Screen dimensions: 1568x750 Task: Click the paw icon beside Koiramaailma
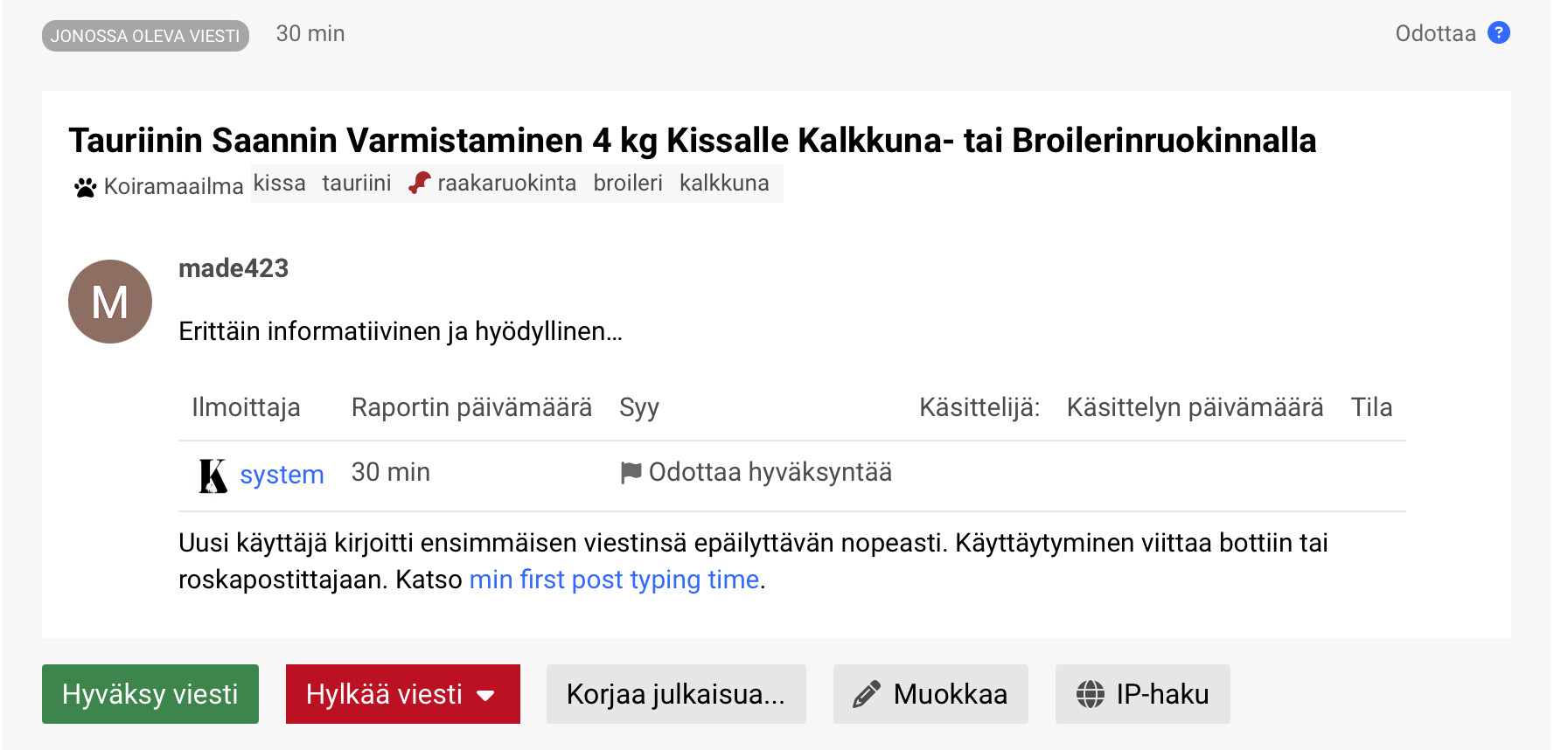tap(85, 187)
